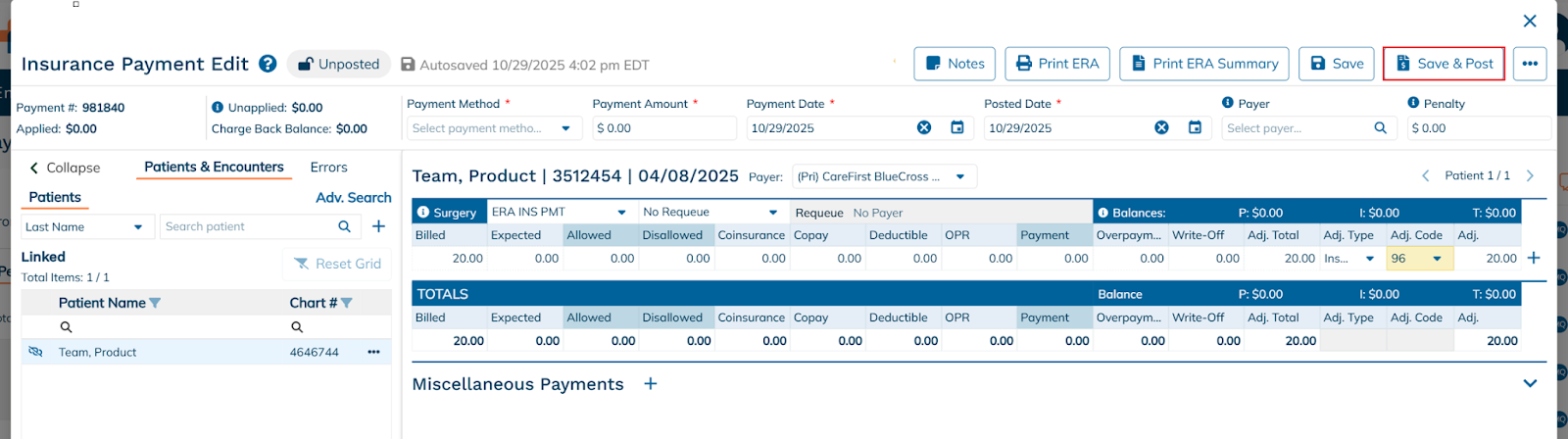Open the Adv. Search link

pos(353,198)
